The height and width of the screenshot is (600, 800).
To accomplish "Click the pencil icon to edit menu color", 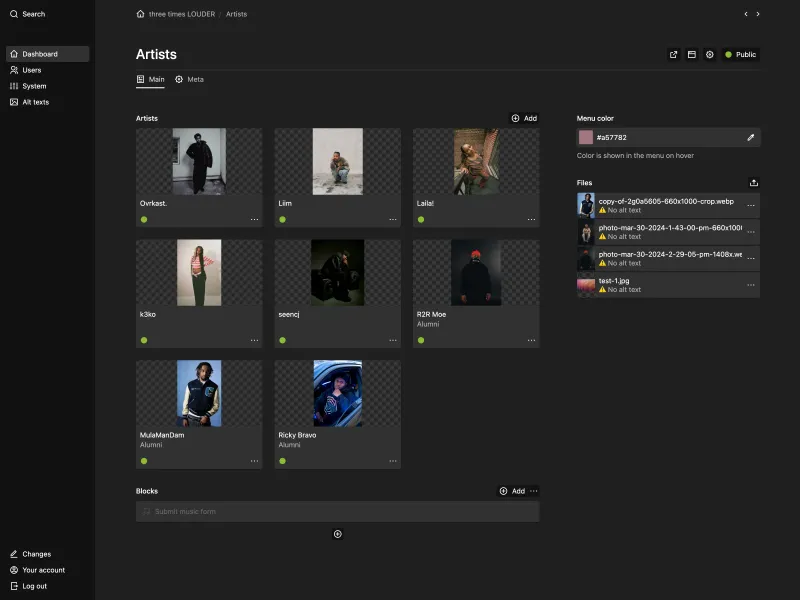I will tap(751, 137).
